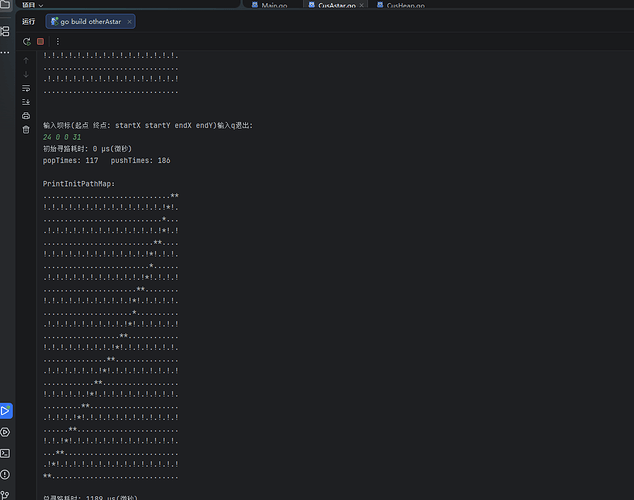Click the Run tool window icon
The height and width of the screenshot is (500, 634).
(6, 411)
